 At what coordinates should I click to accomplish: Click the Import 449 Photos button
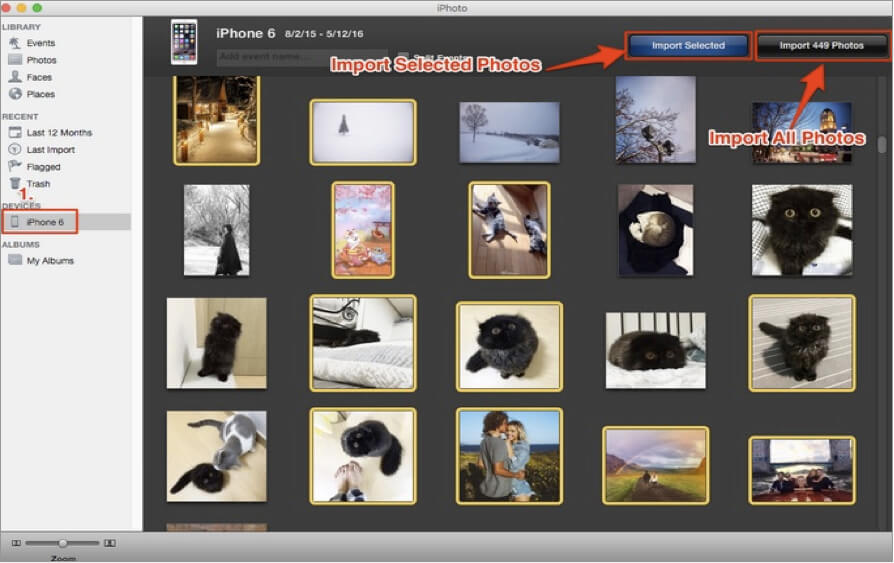pyautogui.click(x=821, y=46)
